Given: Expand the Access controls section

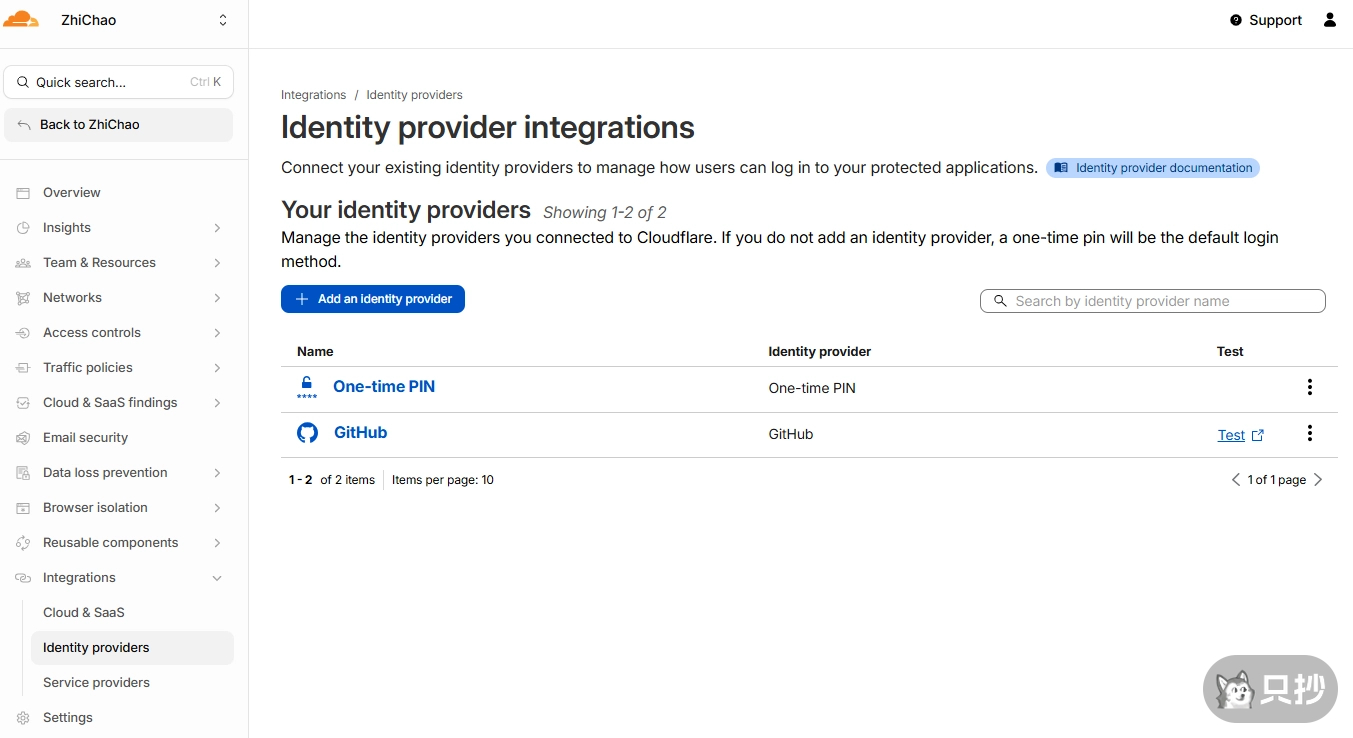Looking at the screenshot, I should 217,333.
